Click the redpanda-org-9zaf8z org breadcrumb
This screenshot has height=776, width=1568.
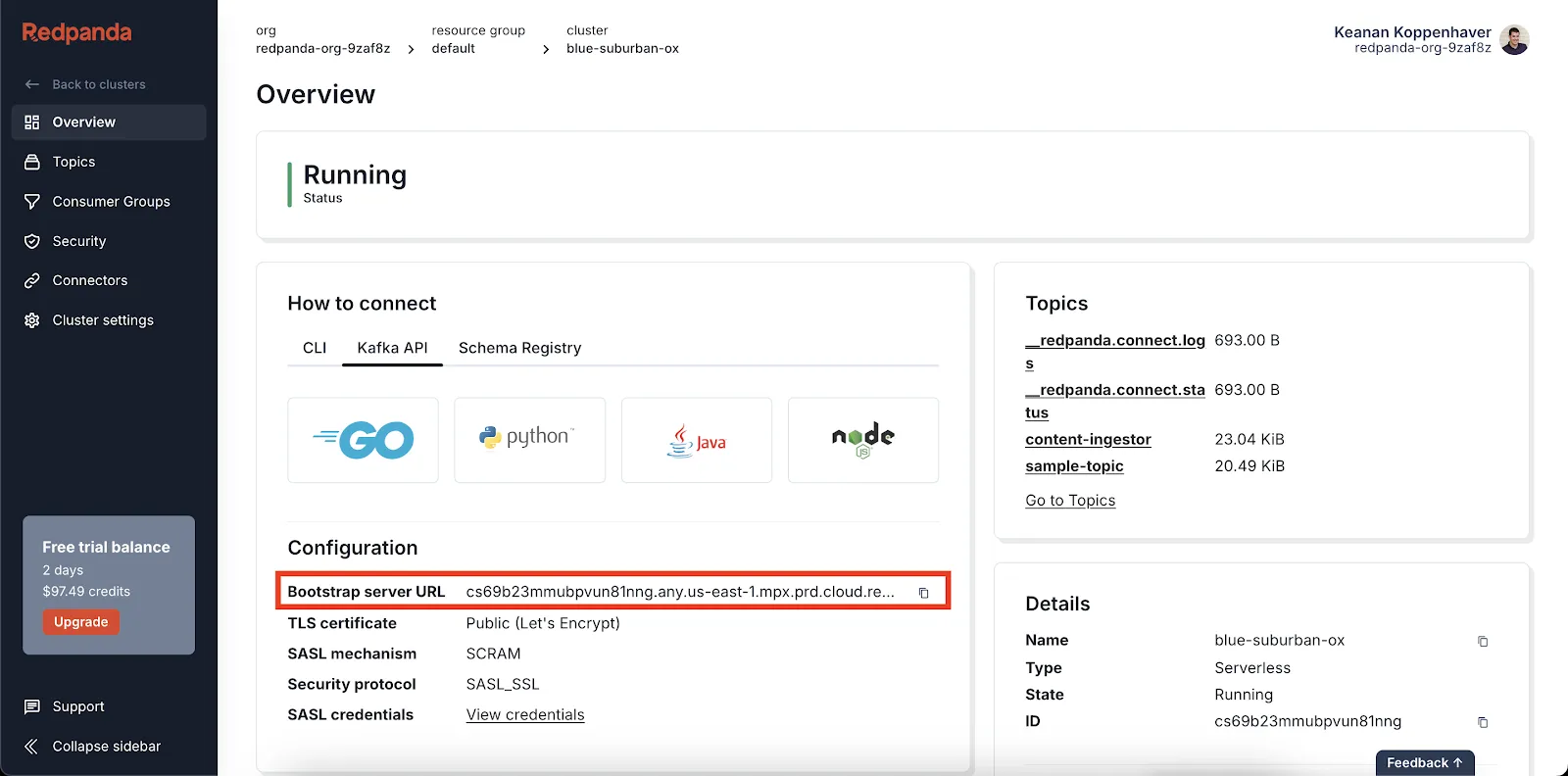(322, 49)
